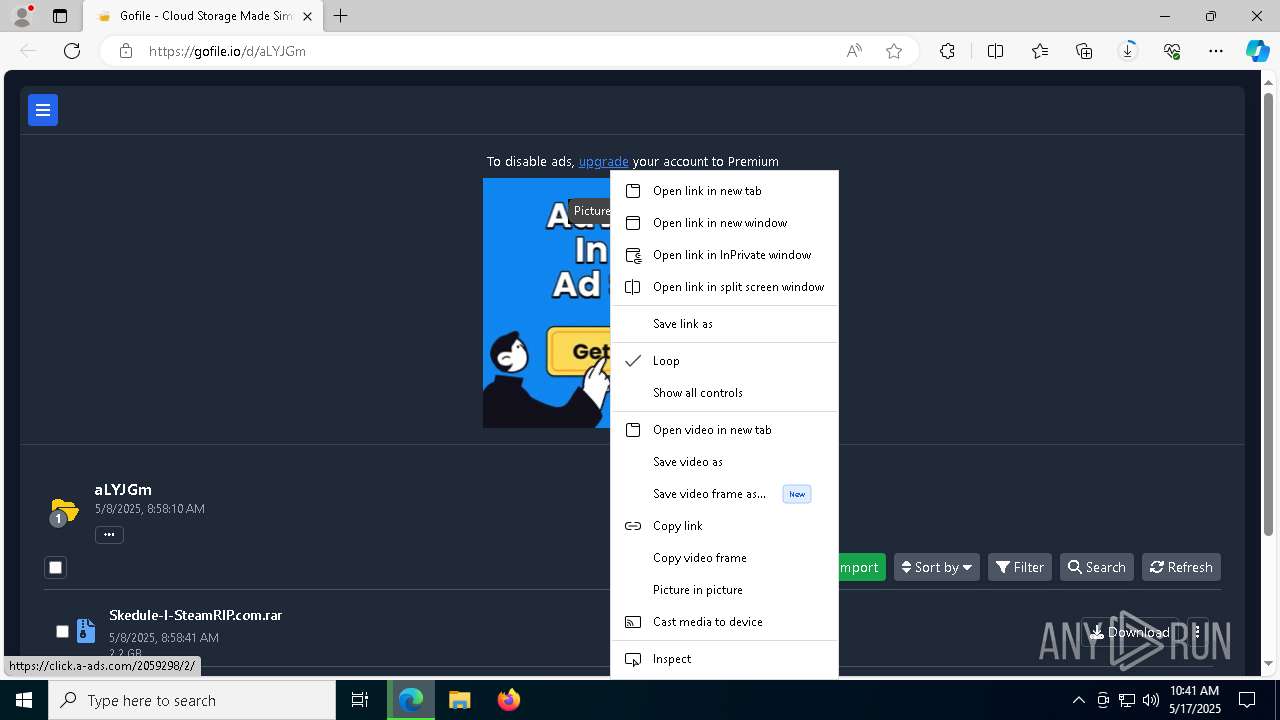Open the rar file's three-dot options menu

(1197, 632)
